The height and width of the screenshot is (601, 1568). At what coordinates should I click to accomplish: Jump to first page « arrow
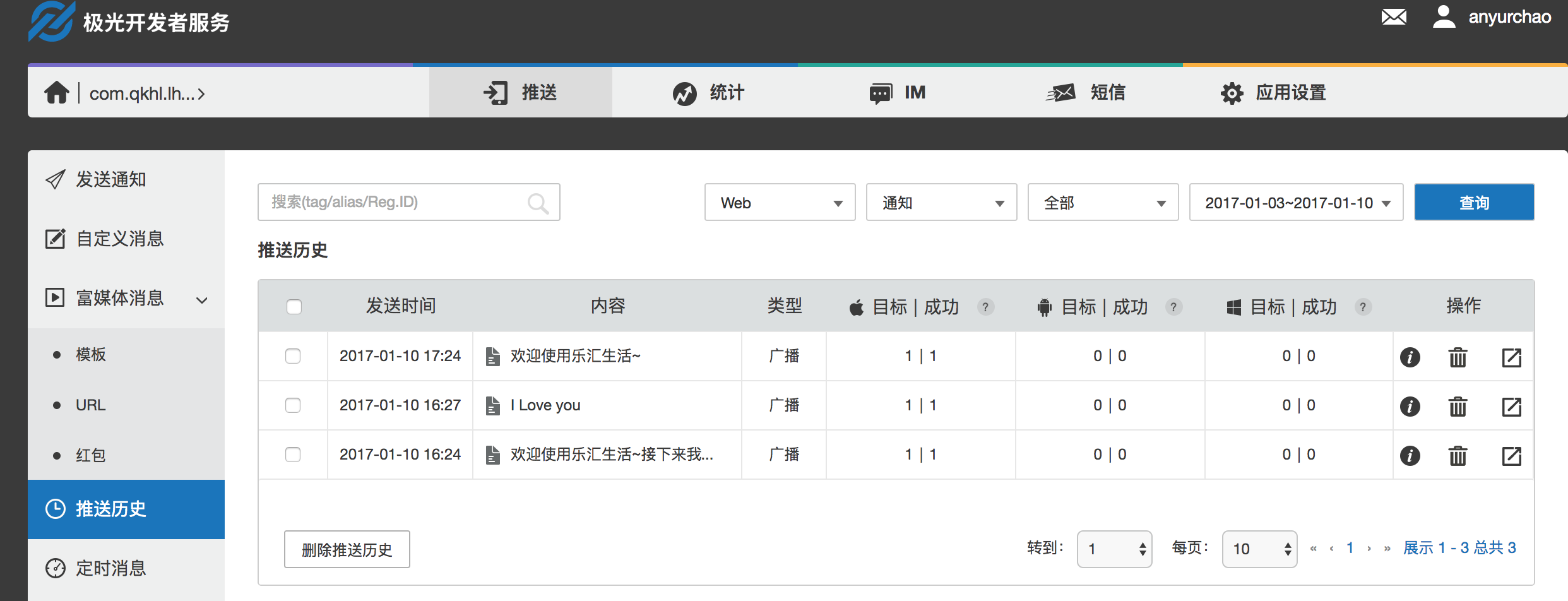(x=1313, y=549)
